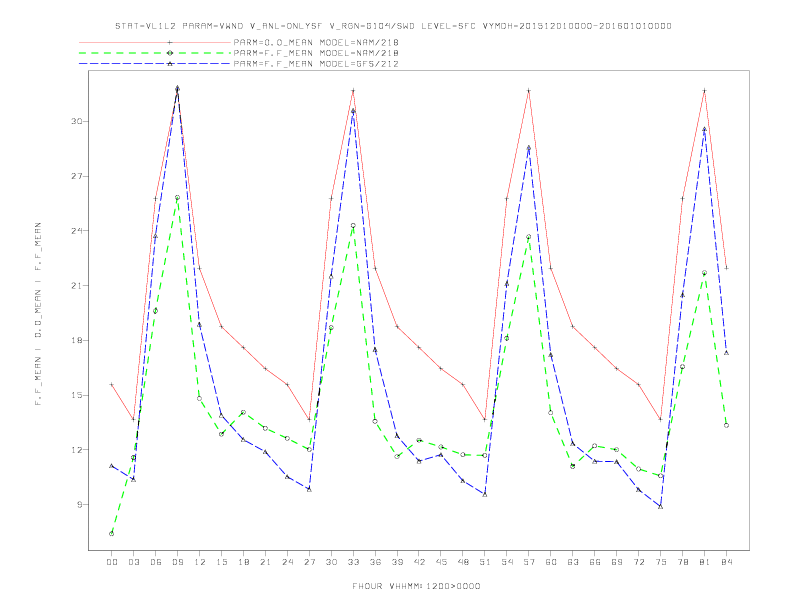Click the x-axis tick label 33
This screenshot has height=612, width=792.
353,562
